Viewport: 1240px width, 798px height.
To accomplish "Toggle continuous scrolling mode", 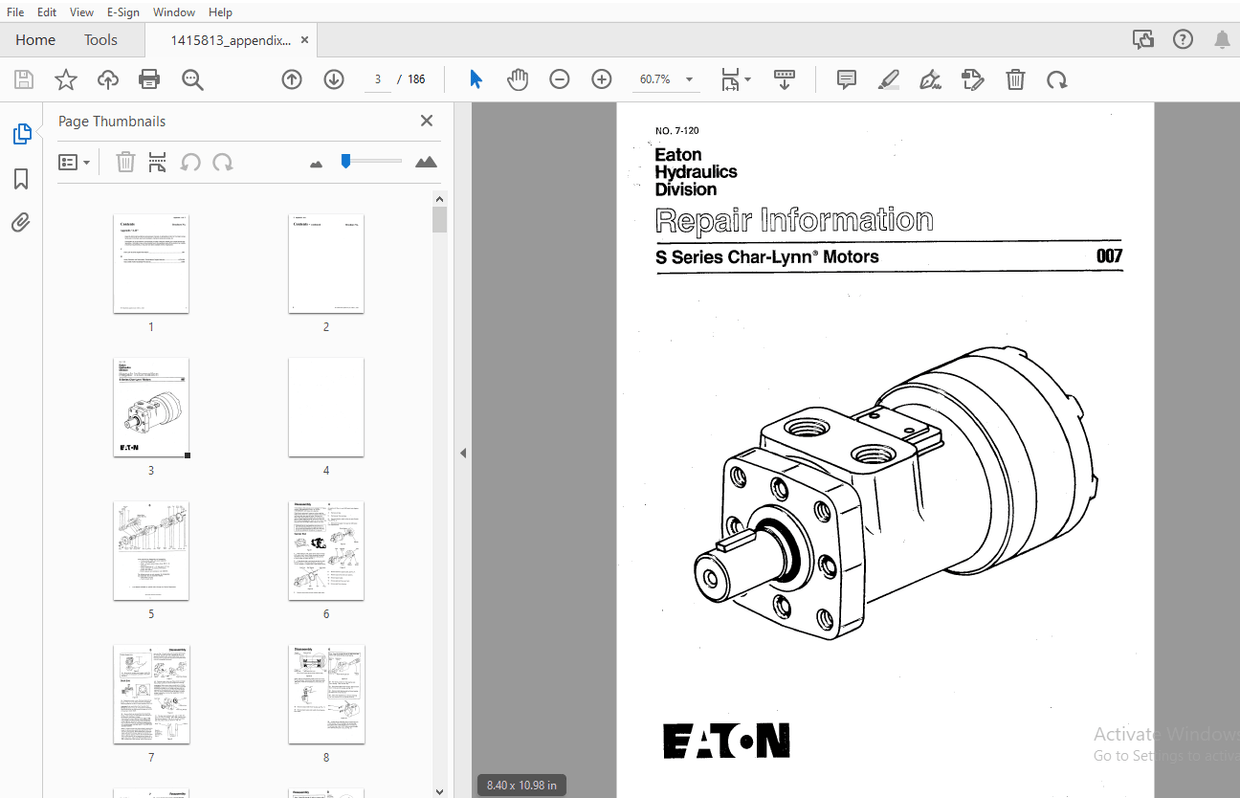I will pos(784,79).
